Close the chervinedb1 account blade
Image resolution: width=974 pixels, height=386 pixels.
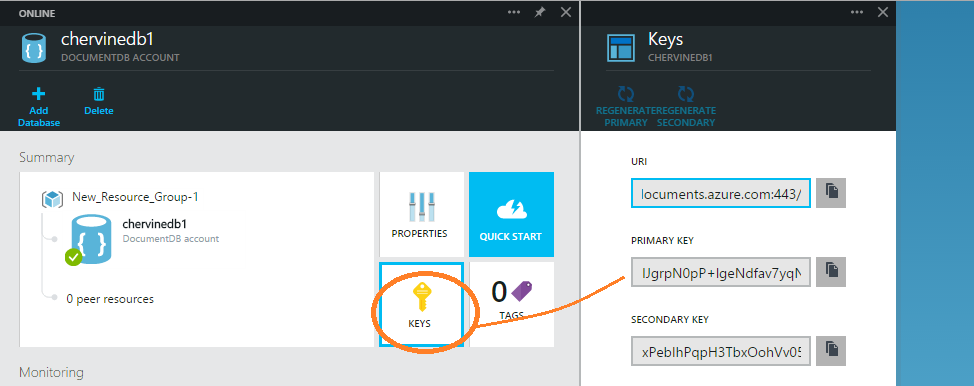[566, 12]
